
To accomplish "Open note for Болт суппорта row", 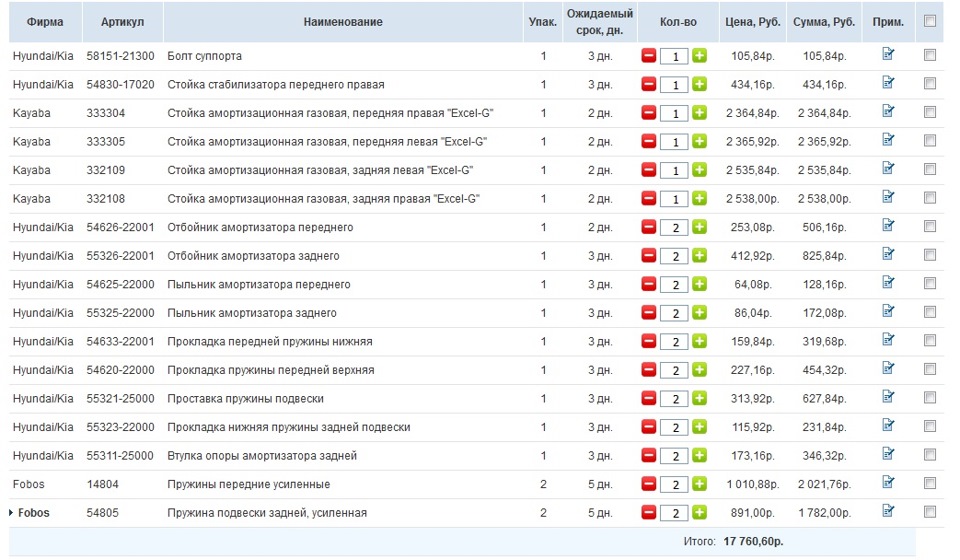I will pyautogui.click(x=888, y=54).
